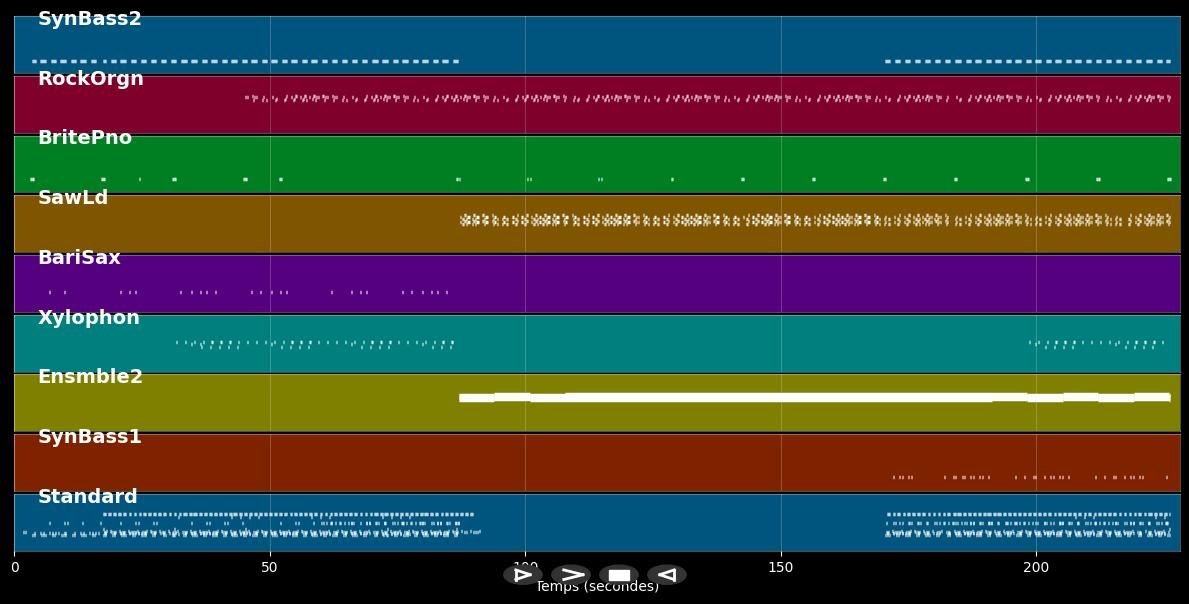Screen dimensions: 1189x604
Task: Select the Standard drum track label
Action: (x=88, y=497)
